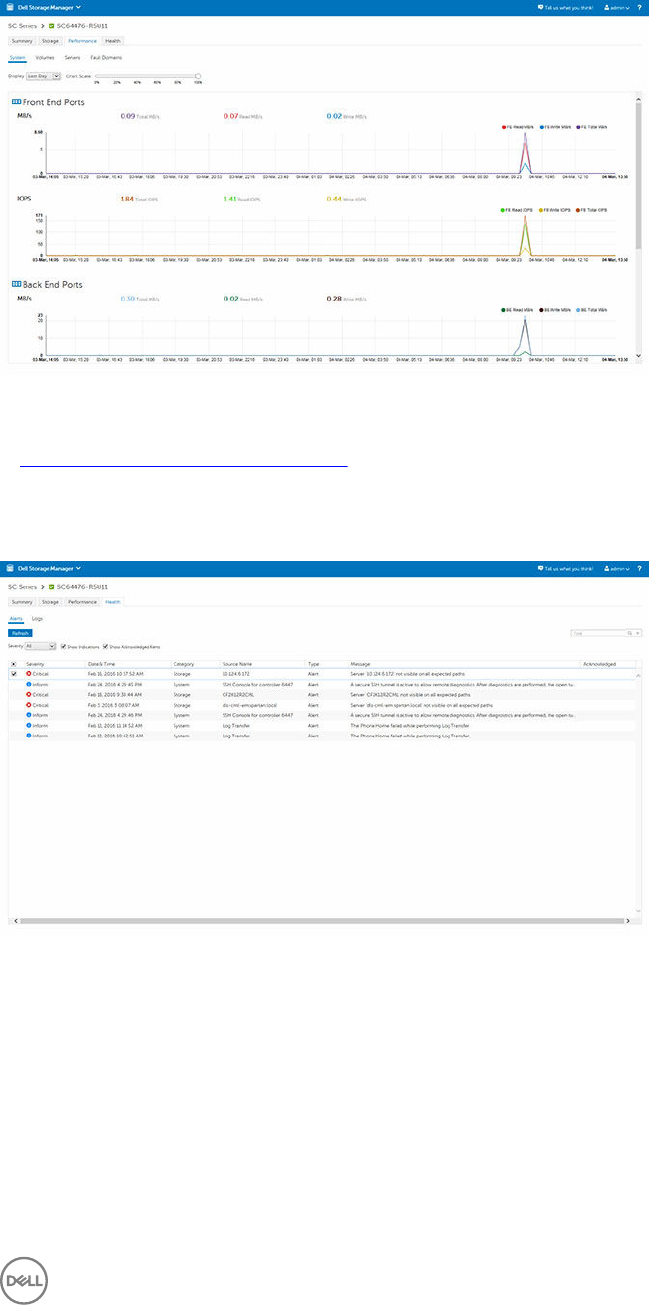
Task: Click Critical icon on ds-cml-em.spartan.local row
Action: [29, 704]
